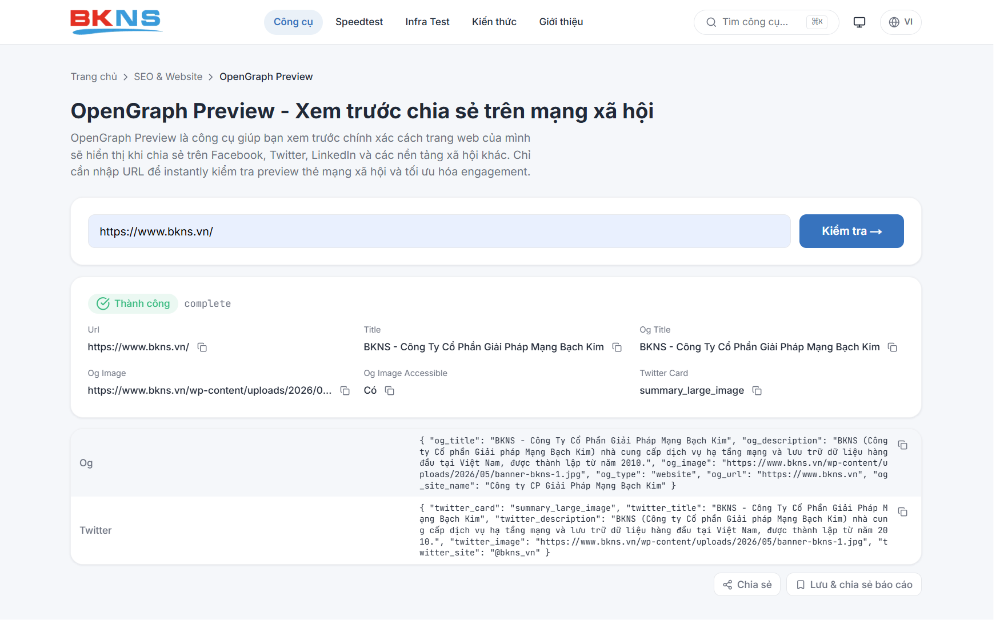Copy the Og JSON block

point(903,445)
